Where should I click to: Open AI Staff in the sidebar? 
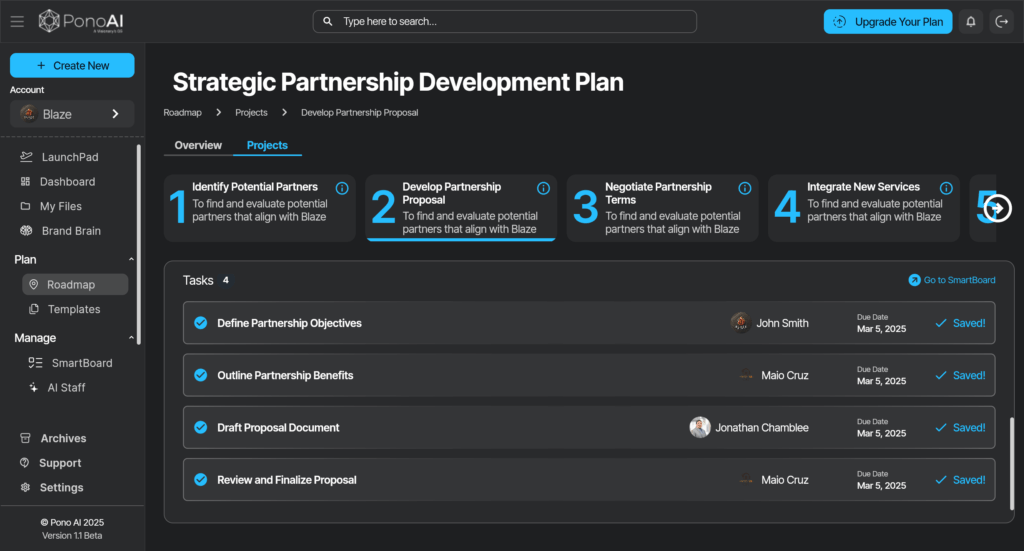click(x=66, y=388)
